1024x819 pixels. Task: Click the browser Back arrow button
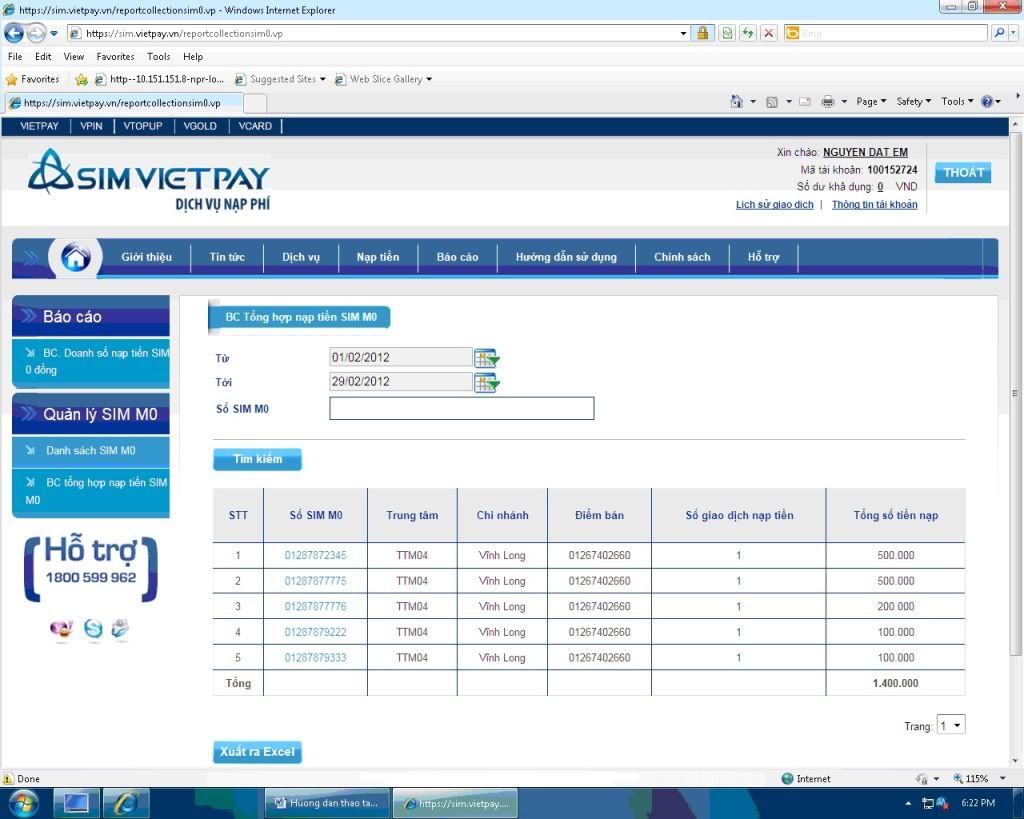click(x=14, y=33)
